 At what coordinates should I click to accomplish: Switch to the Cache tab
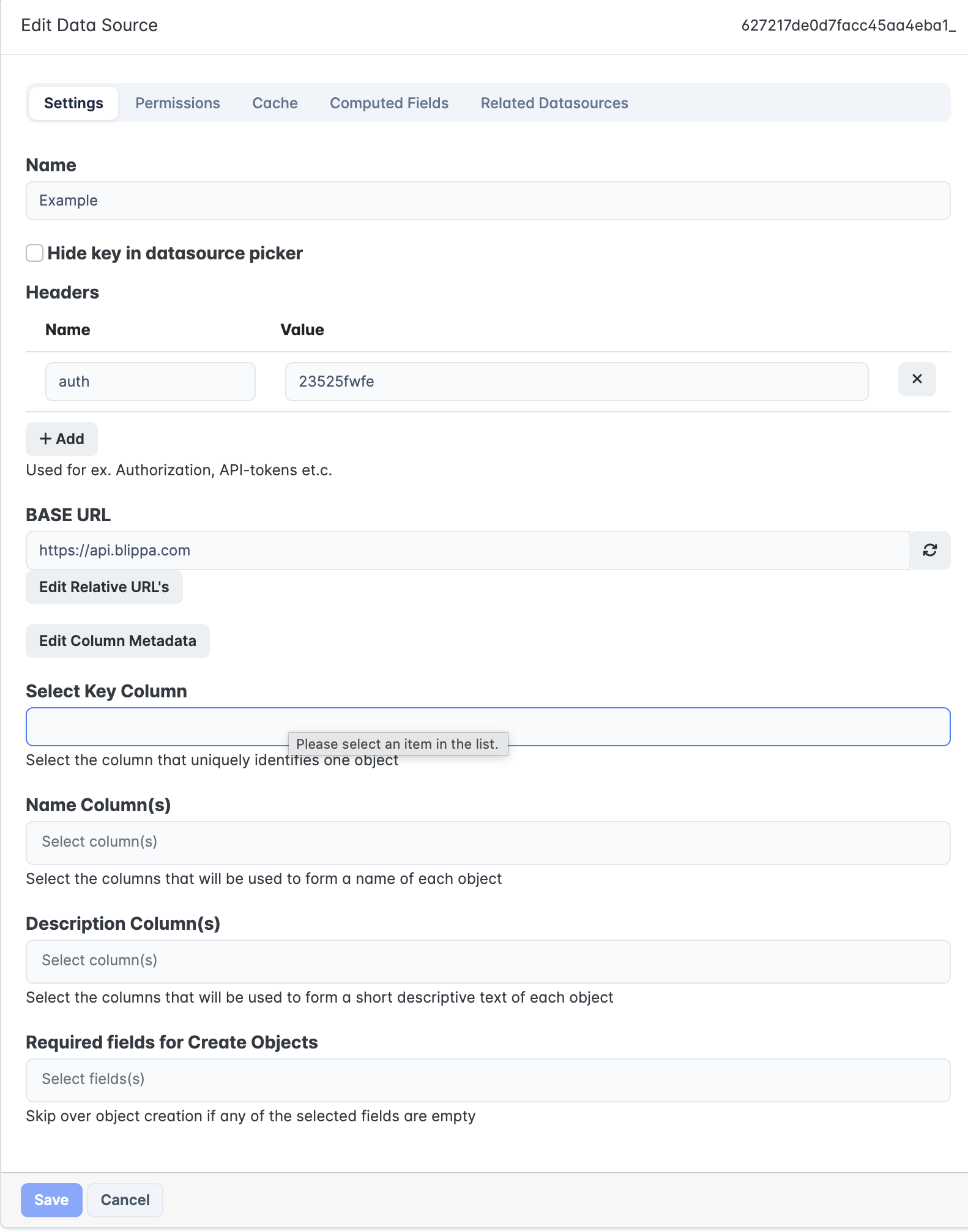coord(275,103)
